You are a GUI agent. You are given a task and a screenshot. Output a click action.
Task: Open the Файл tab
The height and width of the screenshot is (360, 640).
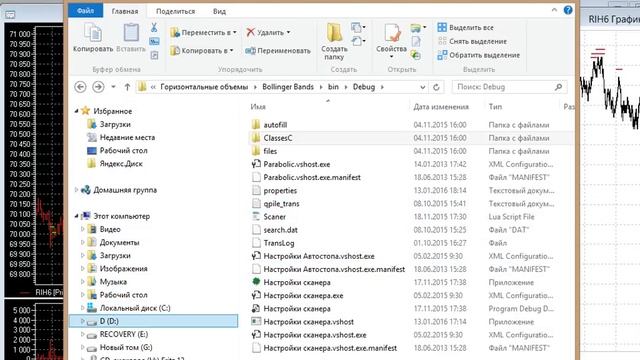pyautogui.click(x=85, y=11)
